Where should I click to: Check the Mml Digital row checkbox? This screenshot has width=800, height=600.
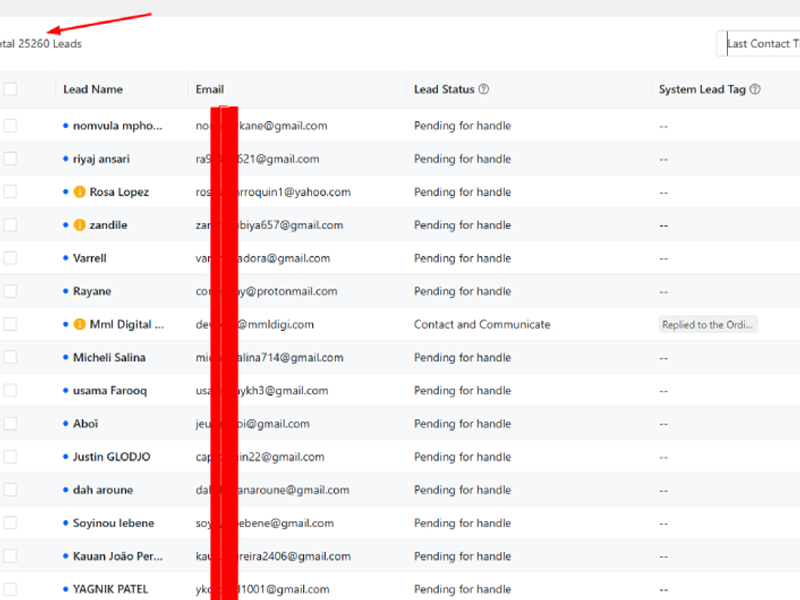click(10, 324)
